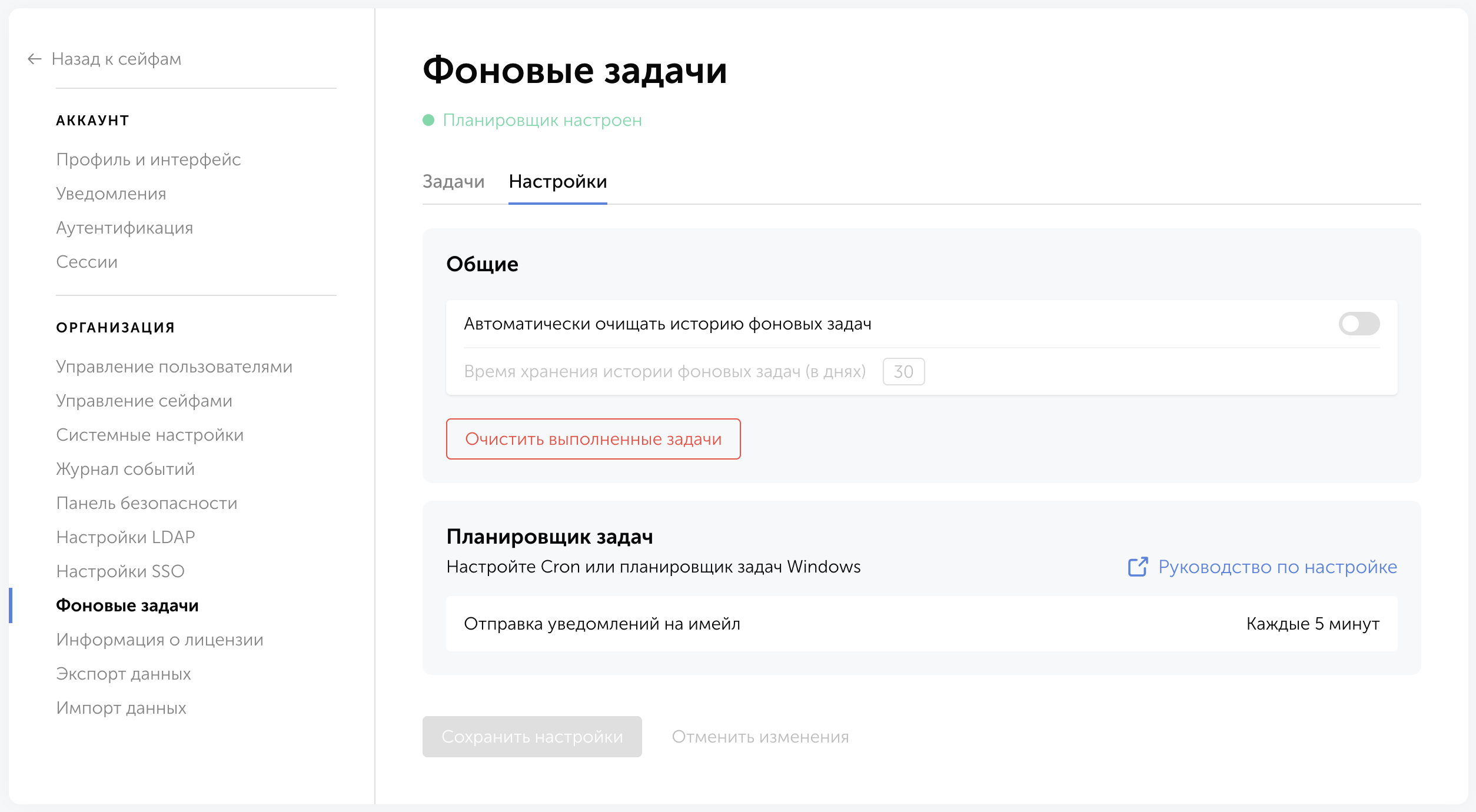
Task: Click the history retention days field showing 30
Action: click(904, 372)
